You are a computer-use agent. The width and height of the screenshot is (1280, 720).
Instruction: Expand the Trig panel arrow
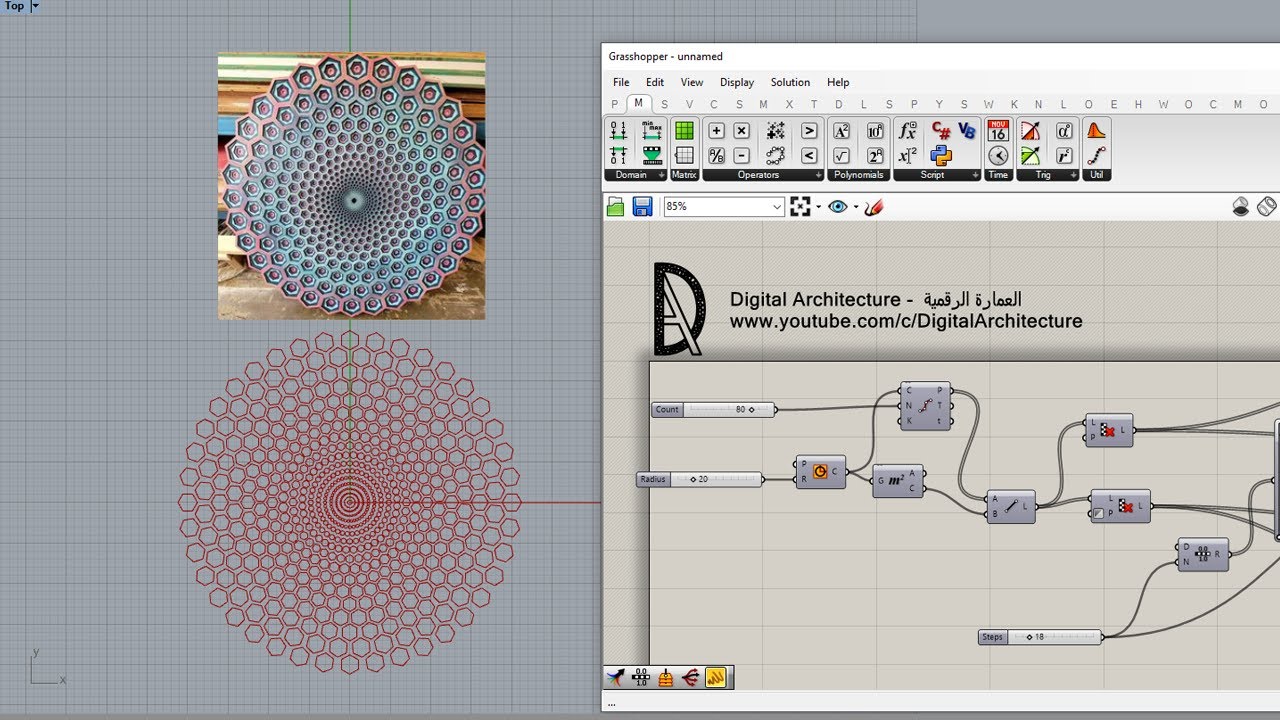(1074, 175)
